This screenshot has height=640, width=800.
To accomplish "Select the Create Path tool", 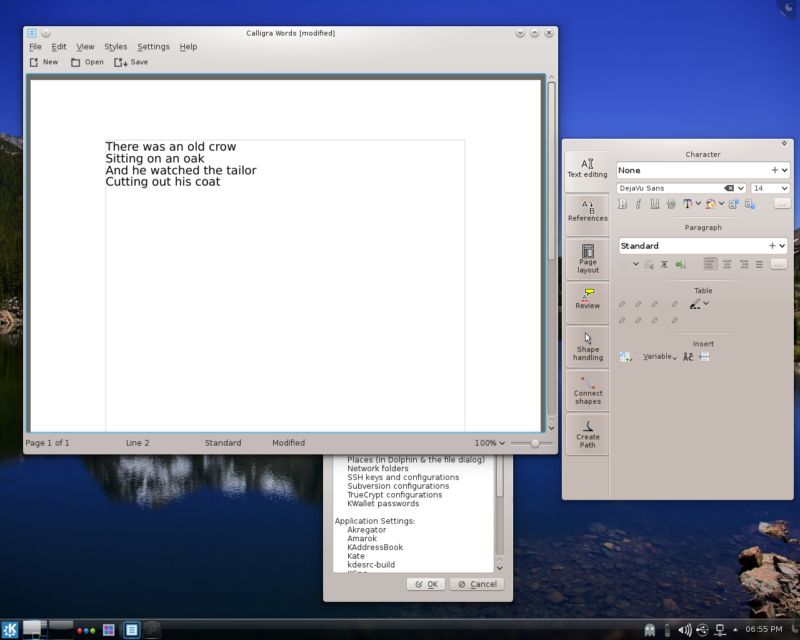I will point(587,433).
